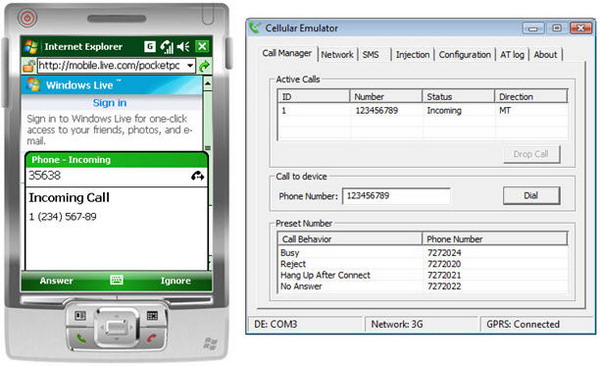Answer the incoming call softkey
The height and width of the screenshot is (366, 600).
(x=56, y=281)
